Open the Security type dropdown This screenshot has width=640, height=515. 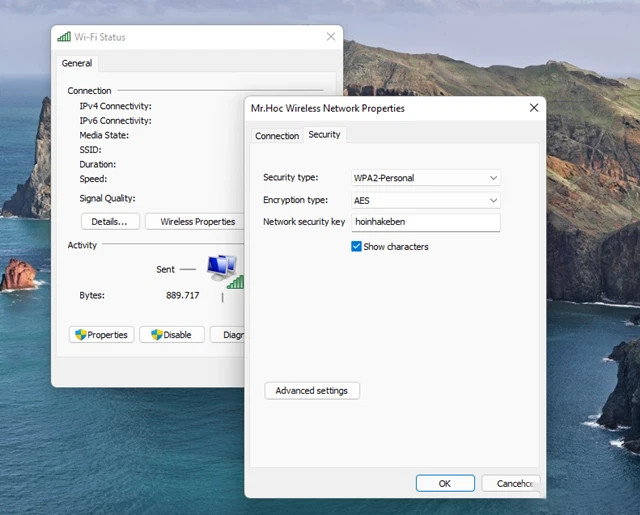pos(426,178)
